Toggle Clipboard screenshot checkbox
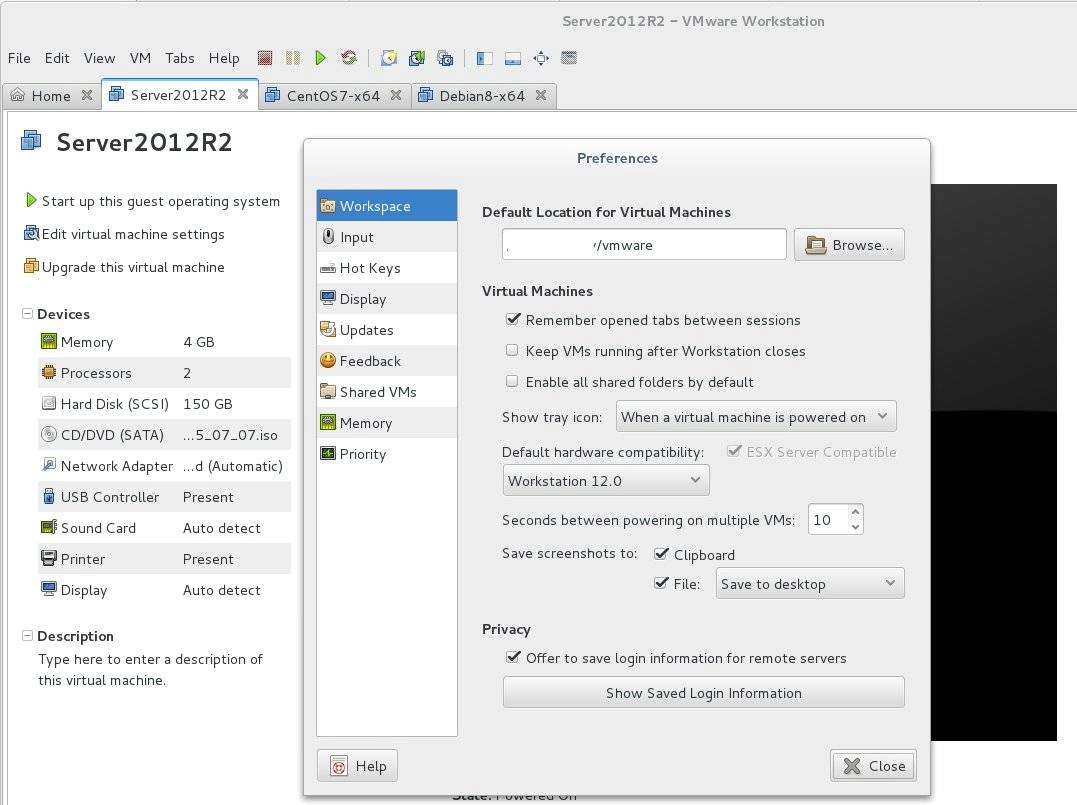Viewport: 1077px width, 805px height. pos(661,554)
